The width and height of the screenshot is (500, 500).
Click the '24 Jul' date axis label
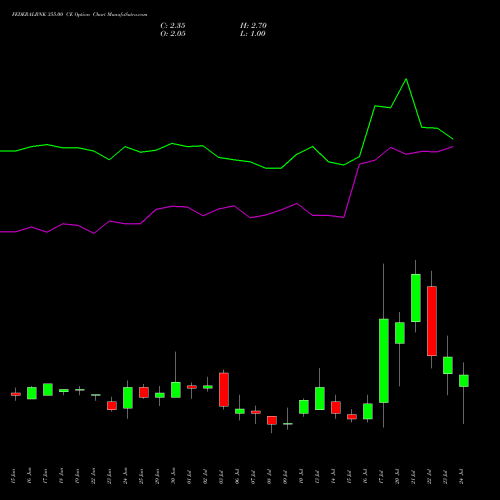[x=461, y=477]
